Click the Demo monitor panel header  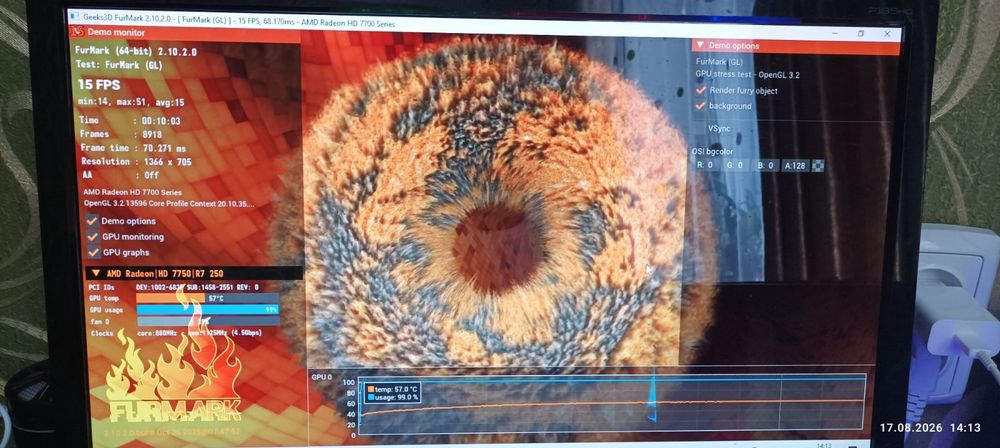pos(185,32)
